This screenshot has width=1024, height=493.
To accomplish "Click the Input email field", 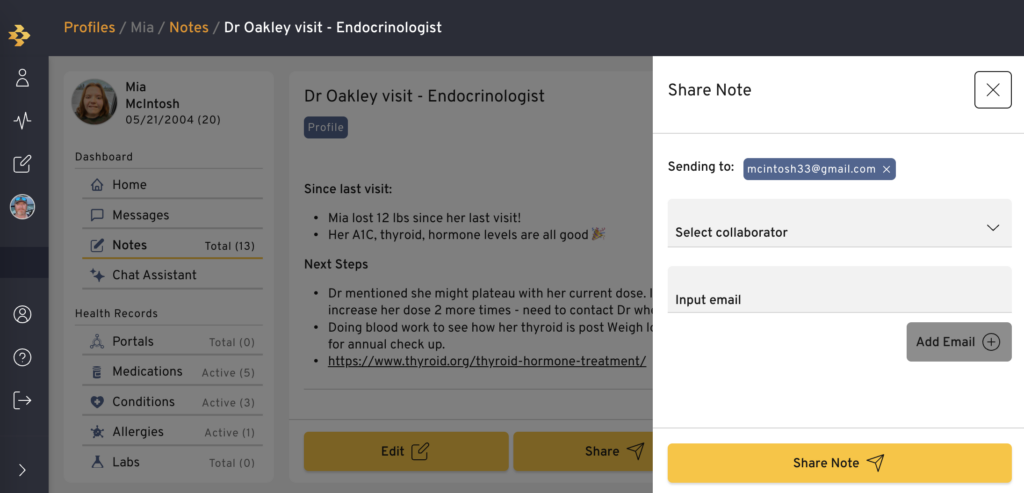I will pyautogui.click(x=839, y=289).
